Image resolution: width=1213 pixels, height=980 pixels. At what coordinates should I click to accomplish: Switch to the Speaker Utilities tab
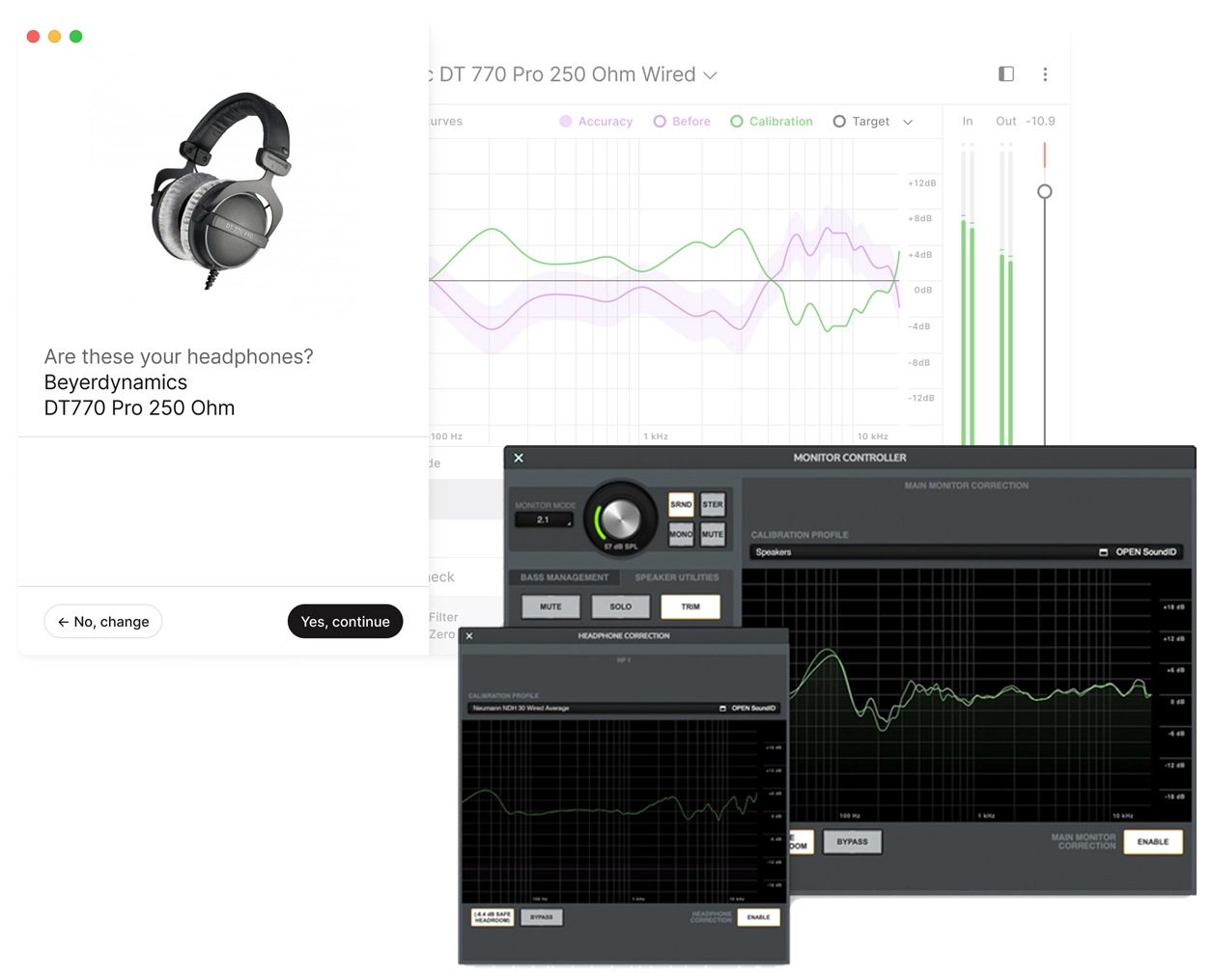tap(678, 576)
